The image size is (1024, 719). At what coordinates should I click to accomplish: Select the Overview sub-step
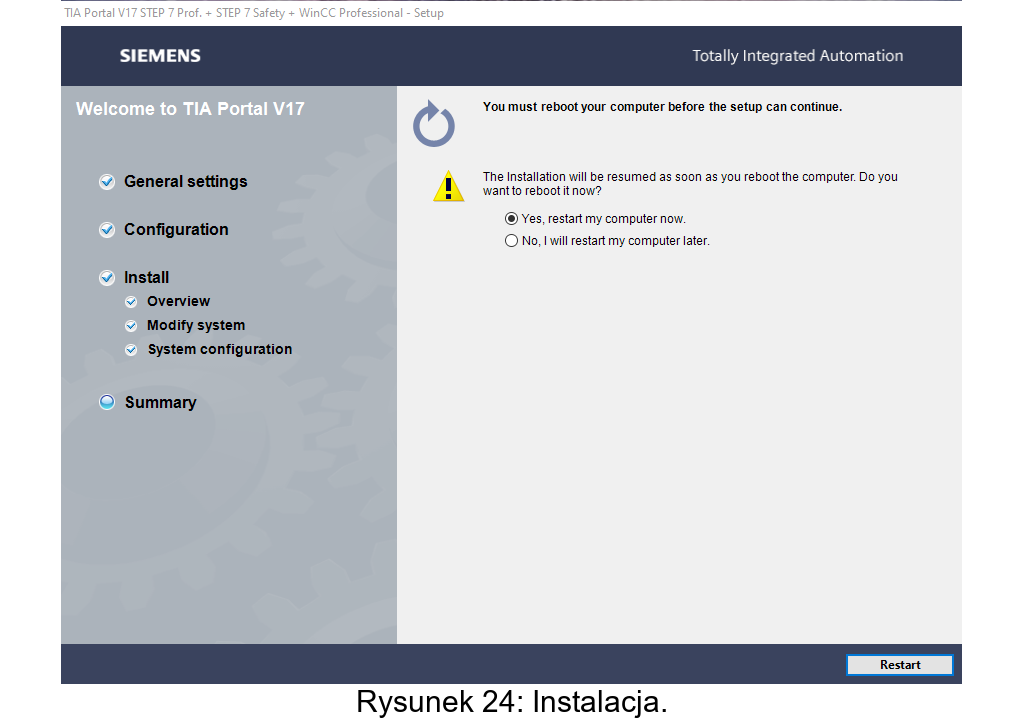[178, 301]
